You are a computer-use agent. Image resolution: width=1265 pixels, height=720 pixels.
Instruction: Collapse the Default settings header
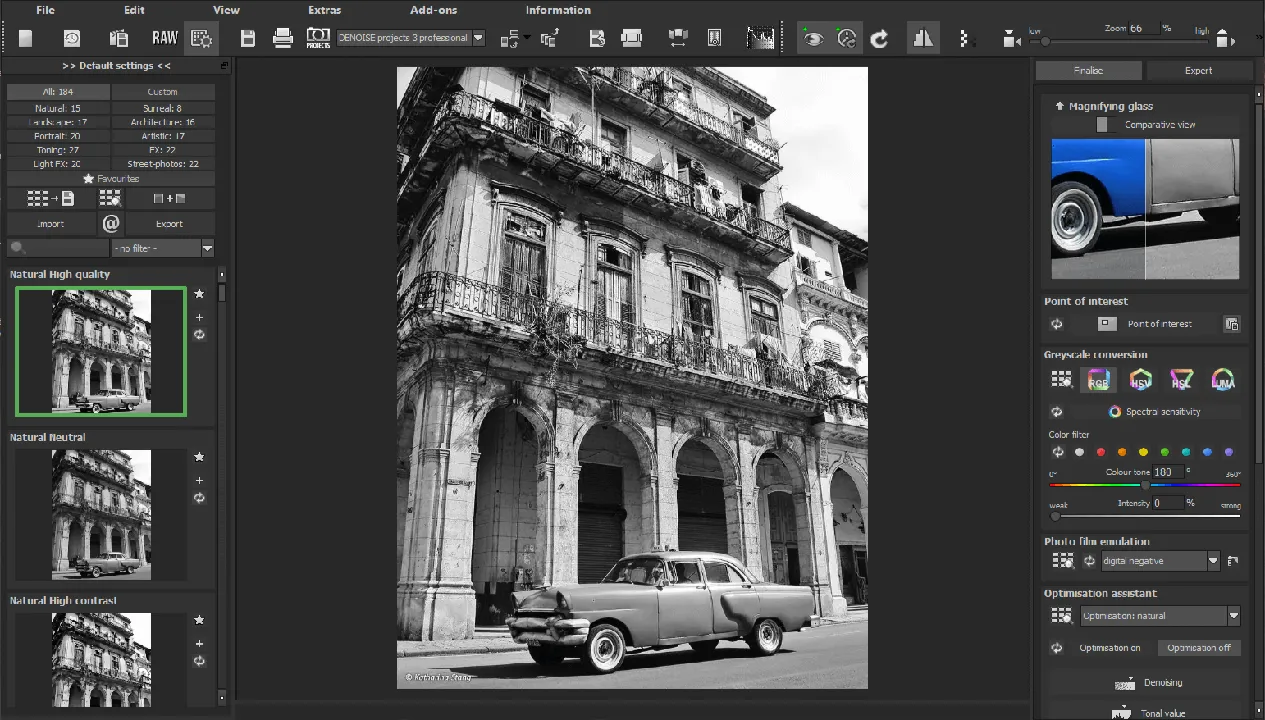click(x=116, y=66)
